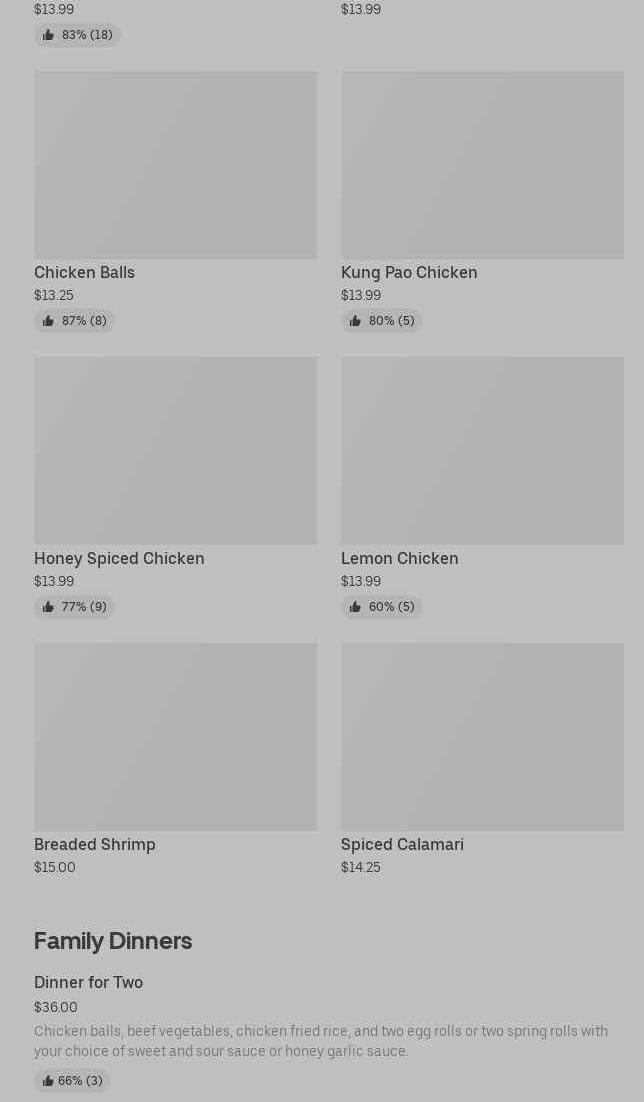Select the Honey Spiced Chicken image
Image resolution: width=644 pixels, height=1102 pixels.
pos(175,451)
